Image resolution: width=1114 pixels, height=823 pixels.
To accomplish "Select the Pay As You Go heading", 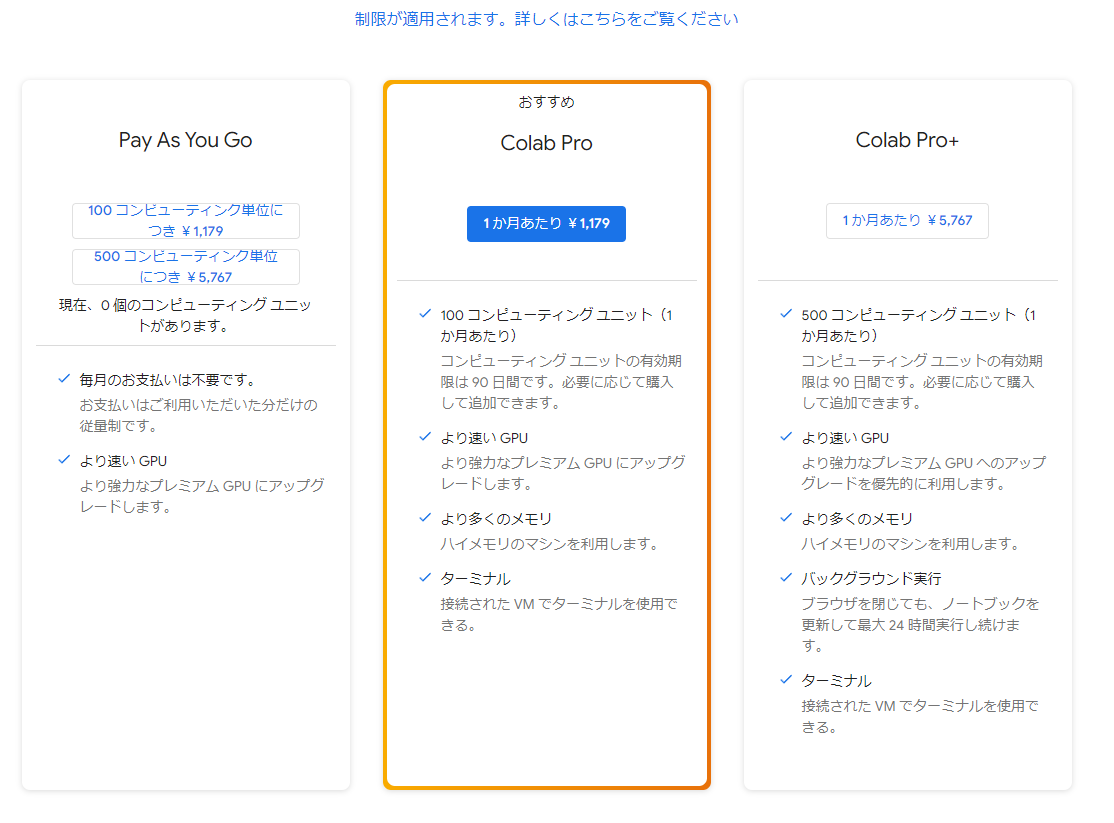I will coord(185,140).
